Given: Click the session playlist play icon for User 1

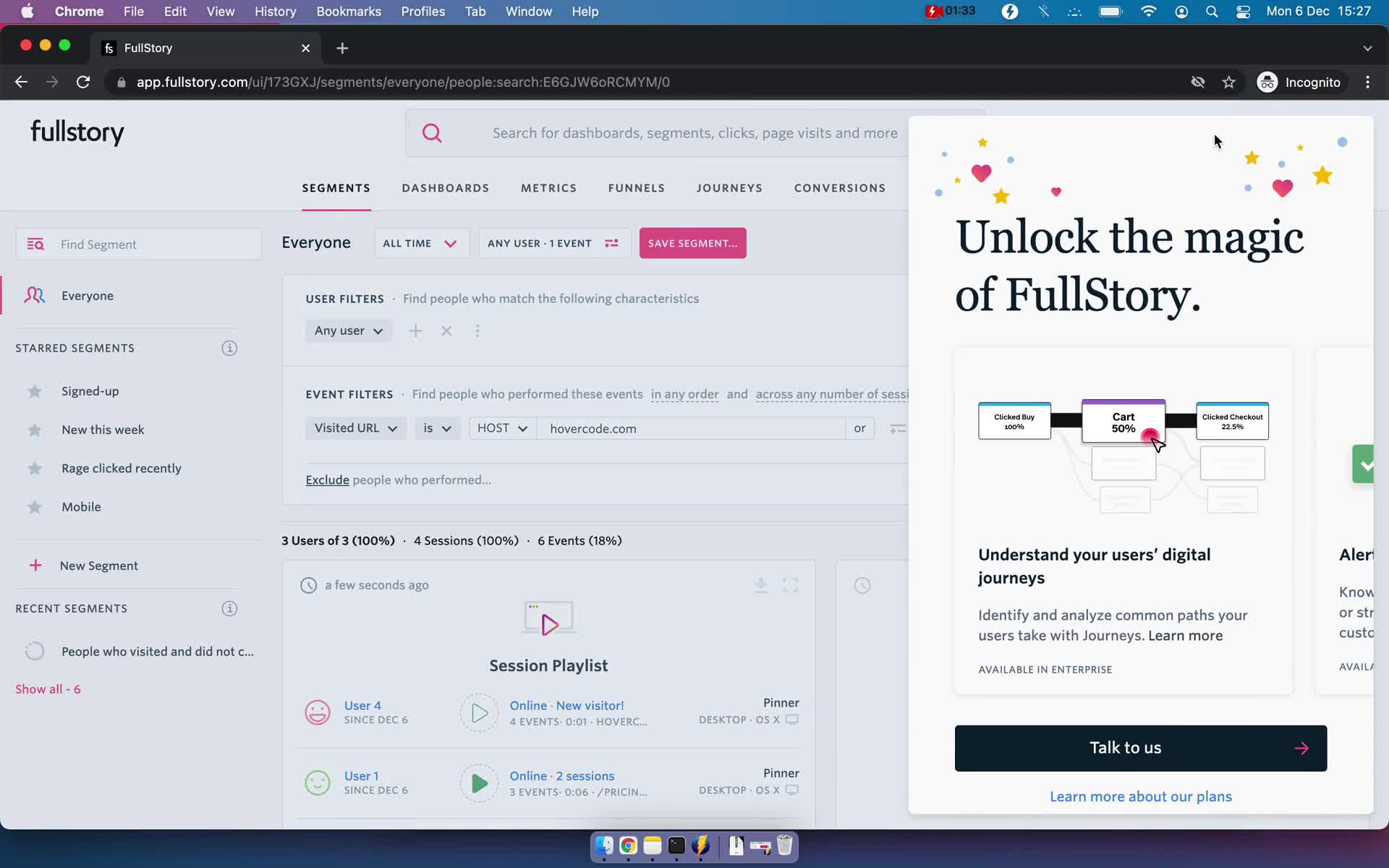Looking at the screenshot, I should pos(478,783).
